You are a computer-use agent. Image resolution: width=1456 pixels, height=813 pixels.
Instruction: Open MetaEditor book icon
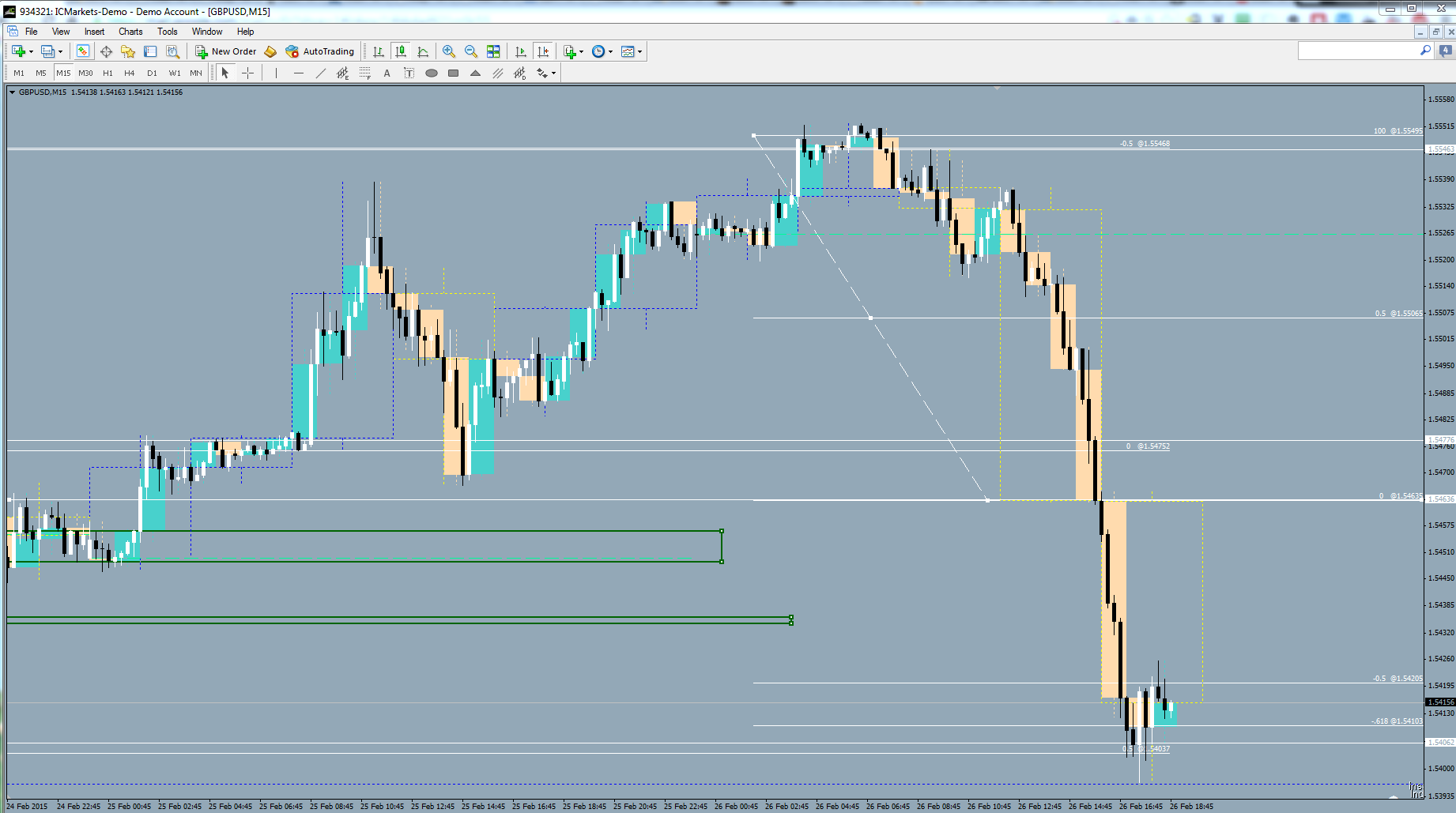270,51
